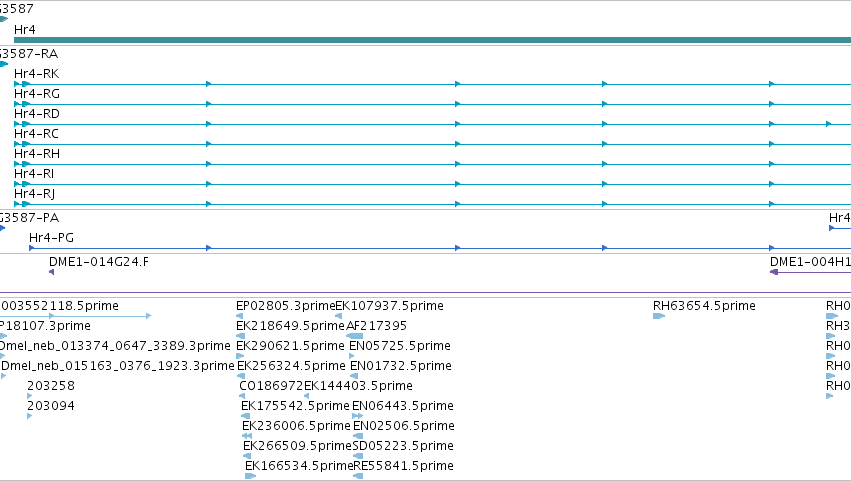851x481 pixels.
Task: Click the glyph under EK107937.5prime
Action: coord(339,316)
